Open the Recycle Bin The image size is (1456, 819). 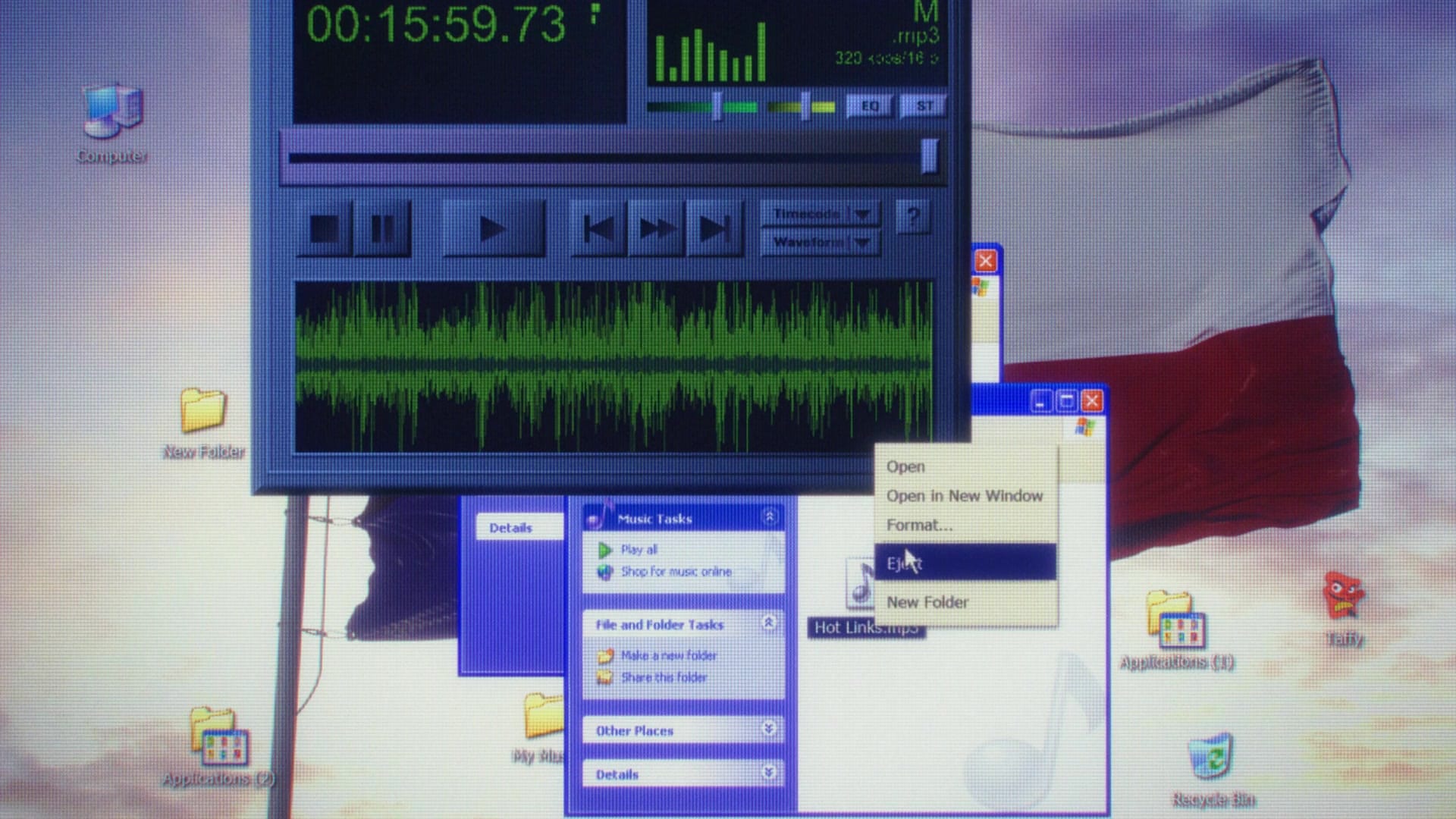(x=1212, y=769)
